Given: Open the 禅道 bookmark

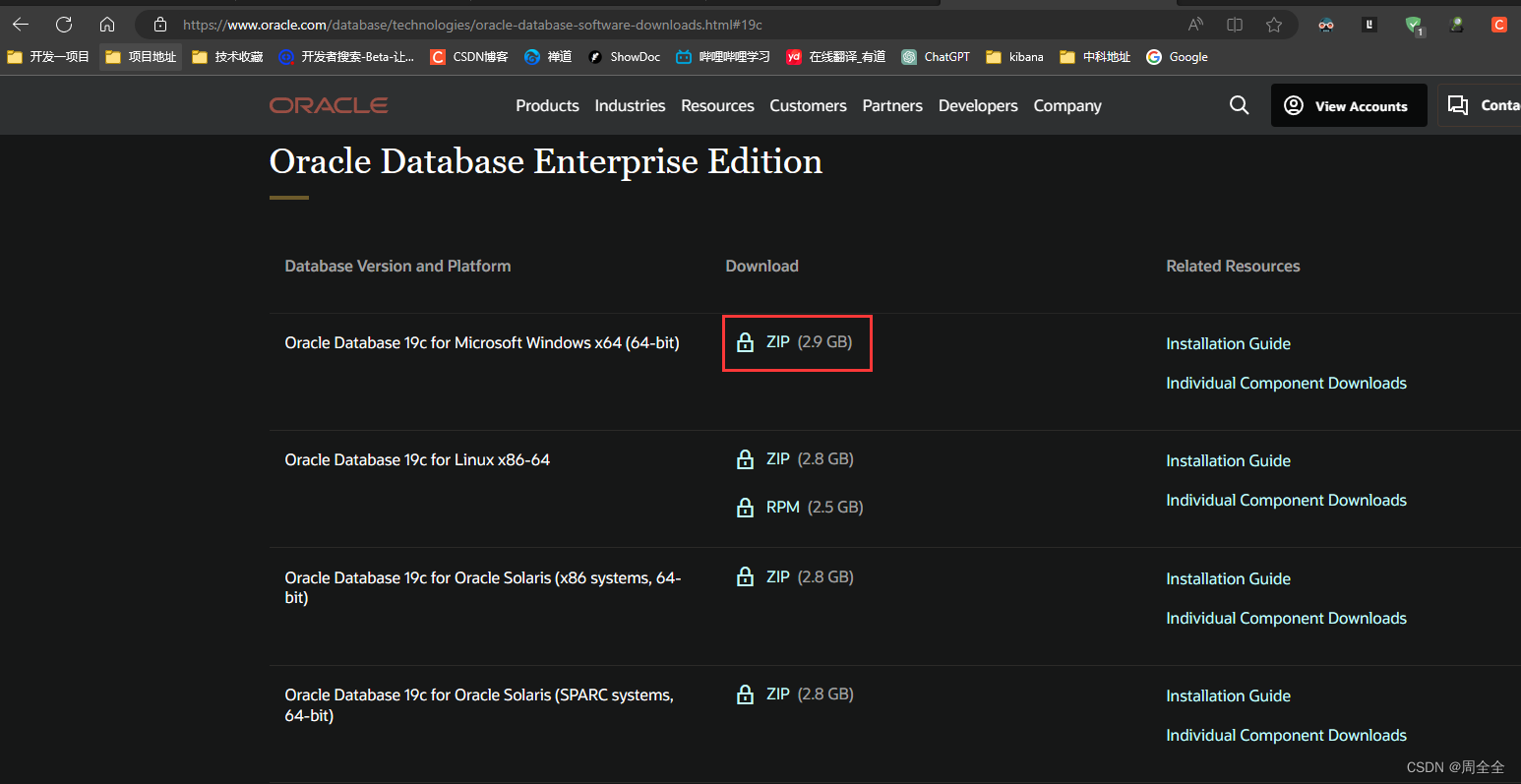Looking at the screenshot, I should [x=548, y=57].
